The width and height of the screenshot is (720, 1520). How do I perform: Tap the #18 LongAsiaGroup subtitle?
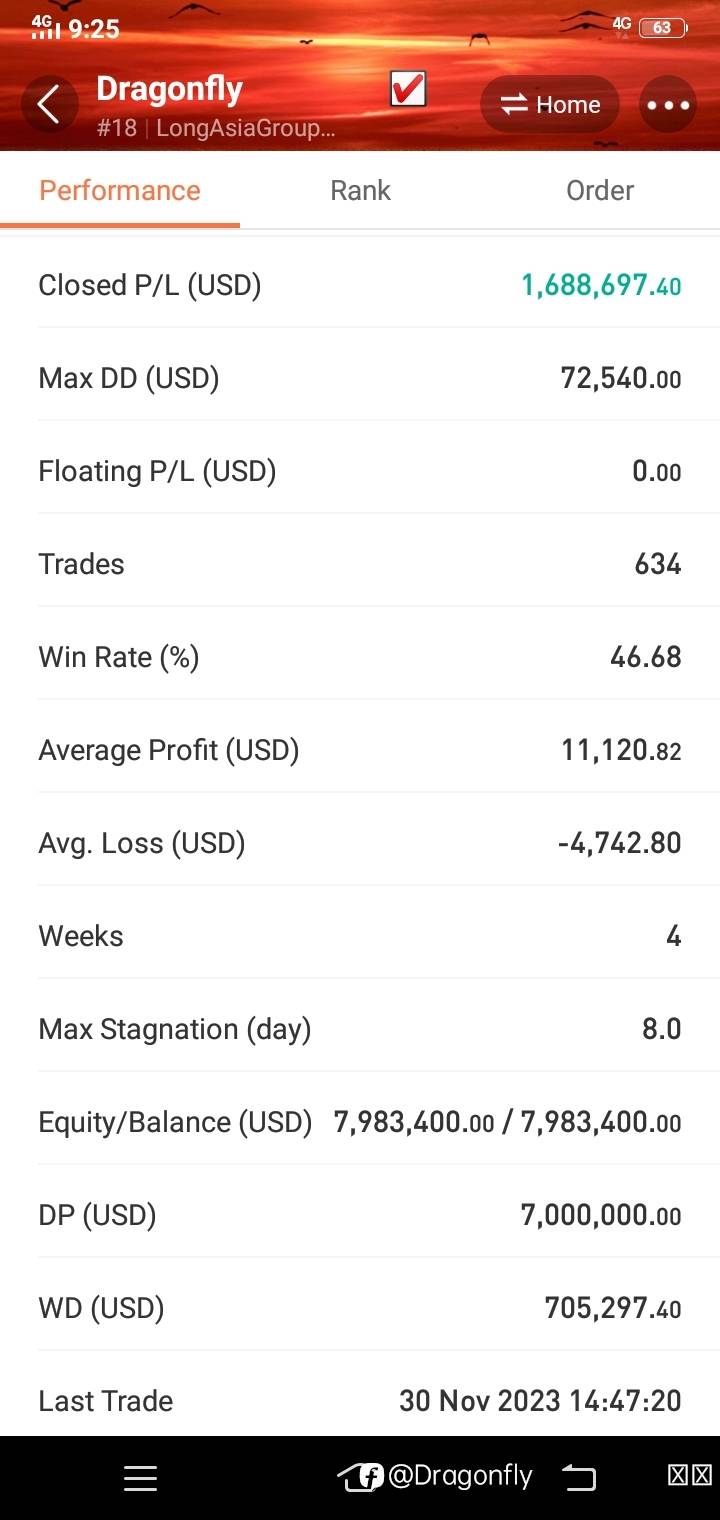tap(216, 128)
